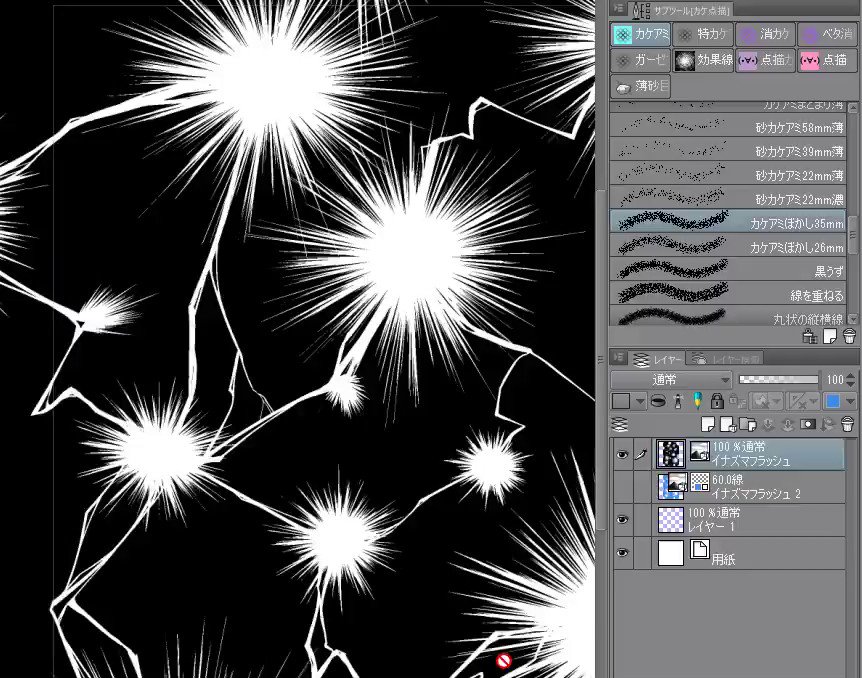Click the blue layer color swatch
Image resolution: width=862 pixels, height=678 pixels.
pos(832,401)
